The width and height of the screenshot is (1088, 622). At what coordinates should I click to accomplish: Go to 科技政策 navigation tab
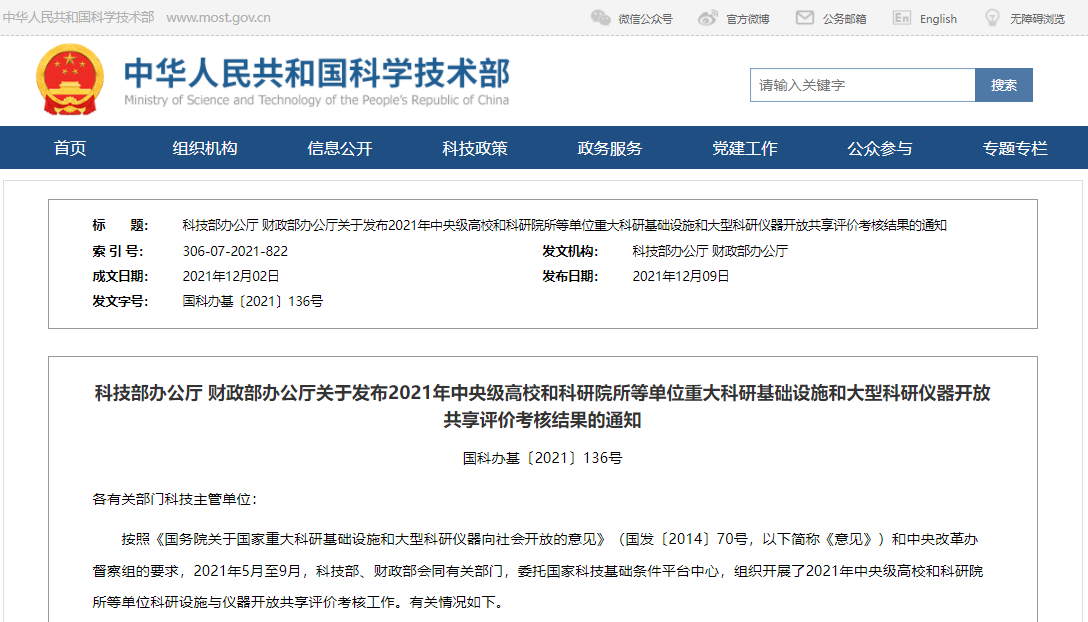(x=475, y=148)
